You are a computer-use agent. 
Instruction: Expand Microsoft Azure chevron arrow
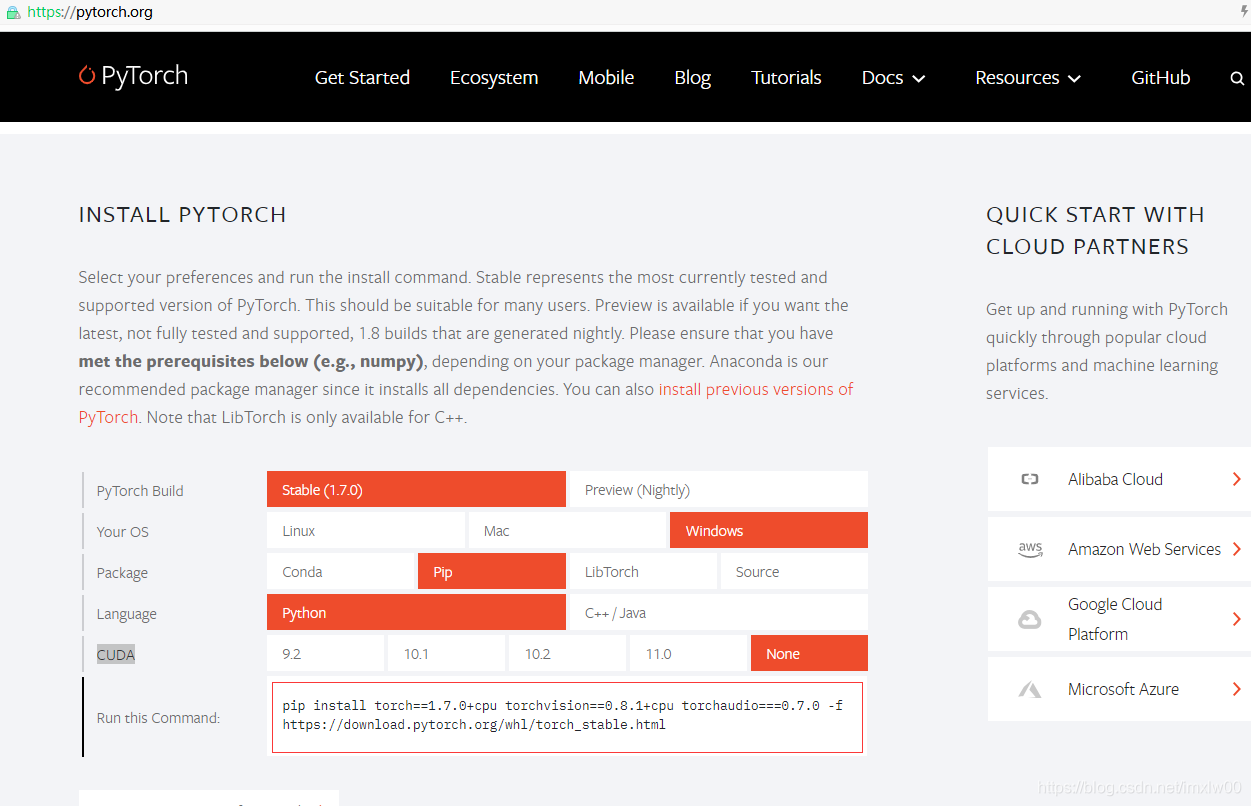pos(1237,689)
